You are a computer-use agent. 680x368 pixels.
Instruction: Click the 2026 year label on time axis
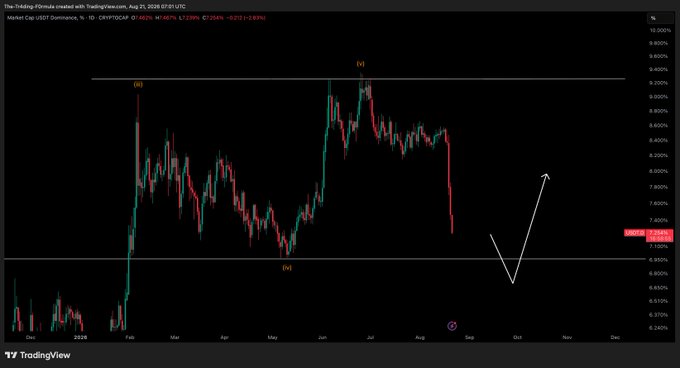pyautogui.click(x=80, y=337)
